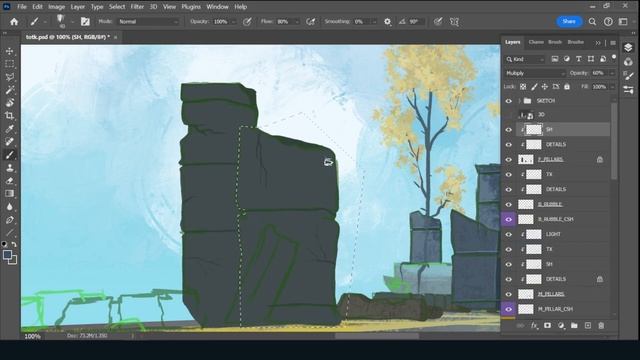Open the Brush Settings panel from options bar

85,22
